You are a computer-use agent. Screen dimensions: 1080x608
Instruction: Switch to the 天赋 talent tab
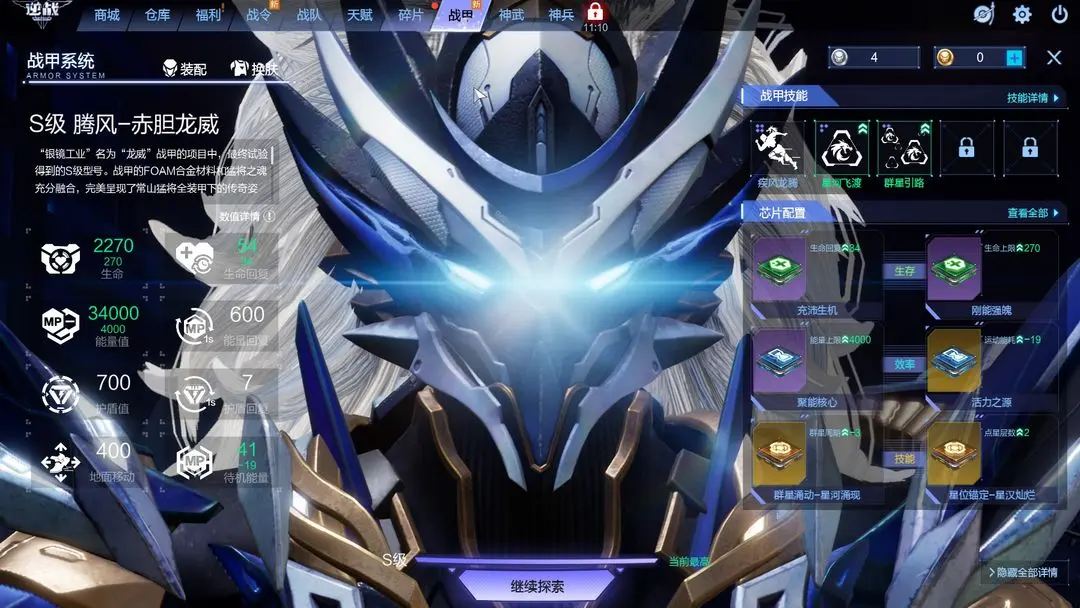359,15
